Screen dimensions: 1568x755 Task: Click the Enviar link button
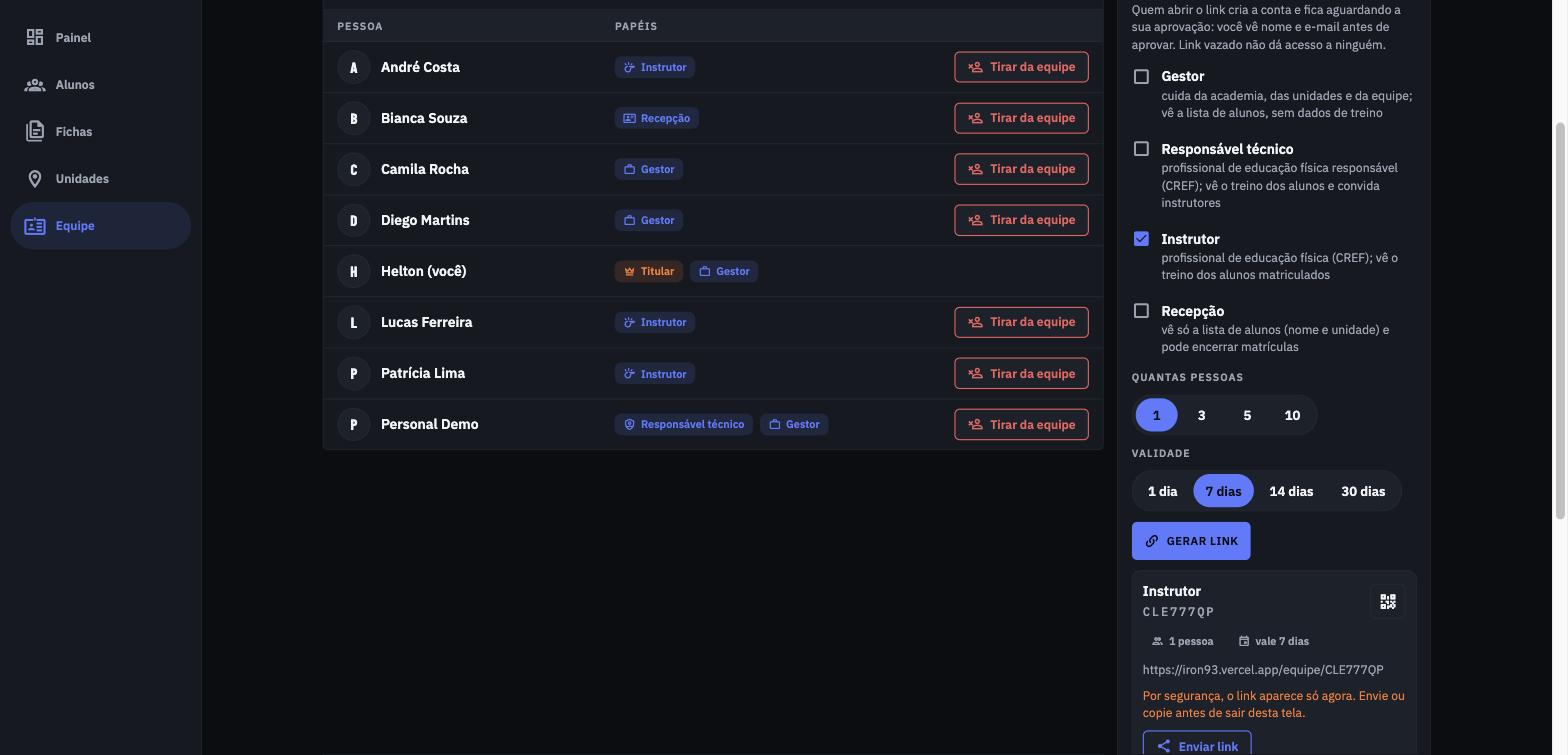1197,745
